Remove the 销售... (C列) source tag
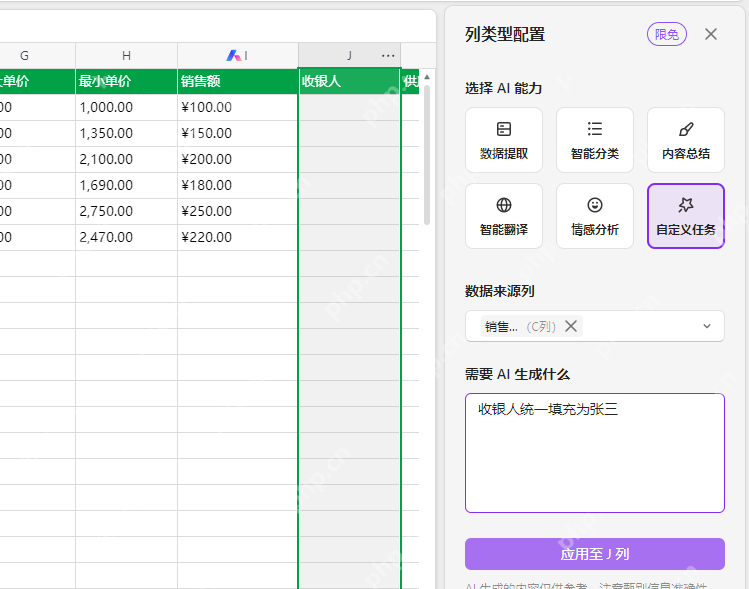Screen dimensions: 749x589 pyautogui.click(x=571, y=326)
